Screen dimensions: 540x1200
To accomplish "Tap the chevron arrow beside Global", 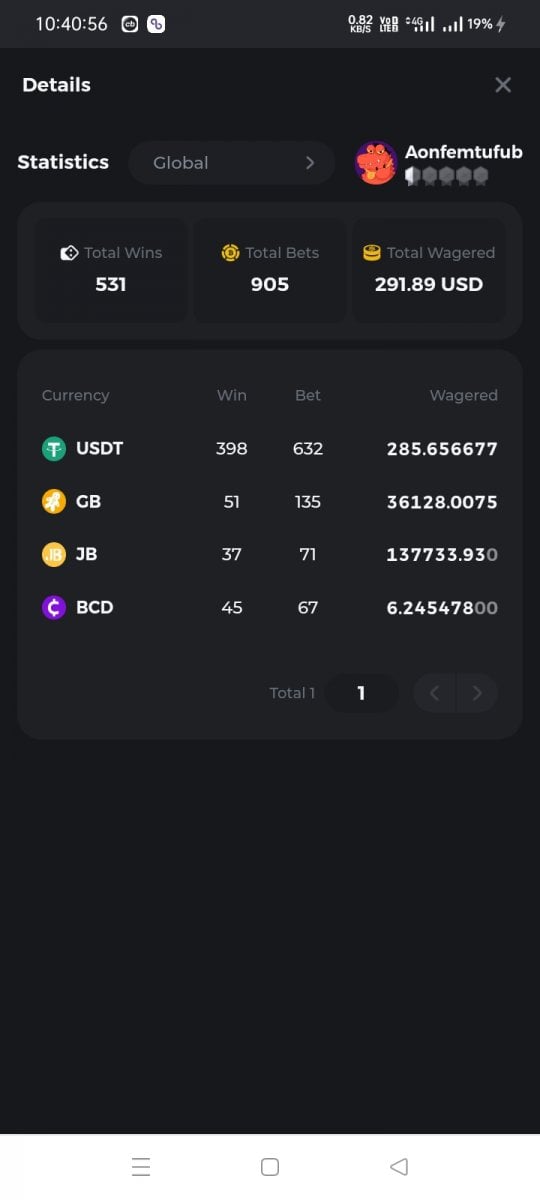I will (310, 163).
